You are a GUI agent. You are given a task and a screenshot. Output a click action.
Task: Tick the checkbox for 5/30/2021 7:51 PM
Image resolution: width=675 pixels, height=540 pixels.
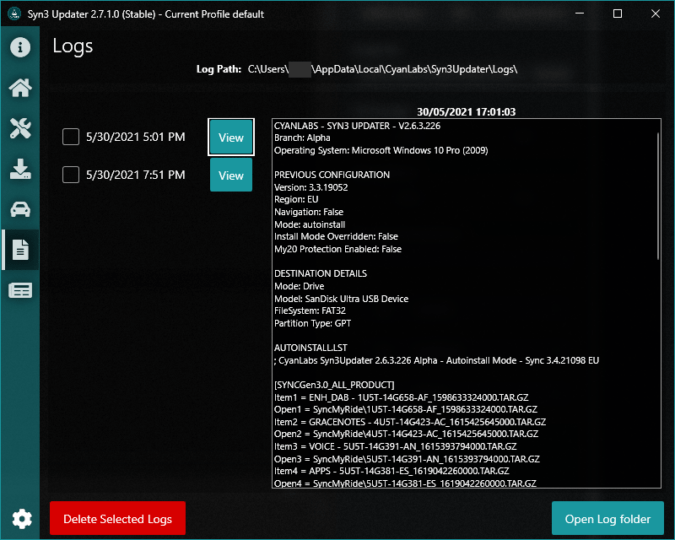point(71,175)
